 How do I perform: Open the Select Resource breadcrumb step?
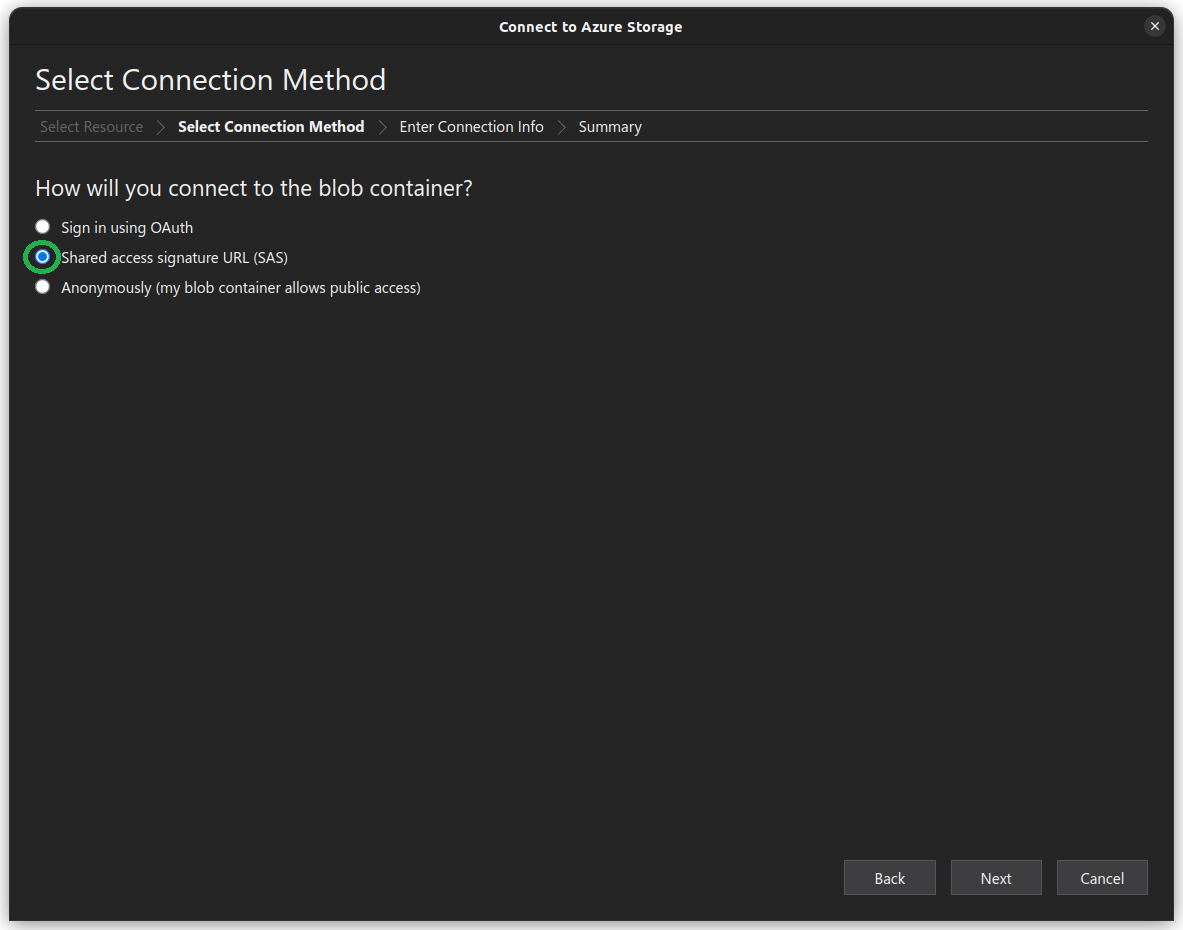coord(91,127)
